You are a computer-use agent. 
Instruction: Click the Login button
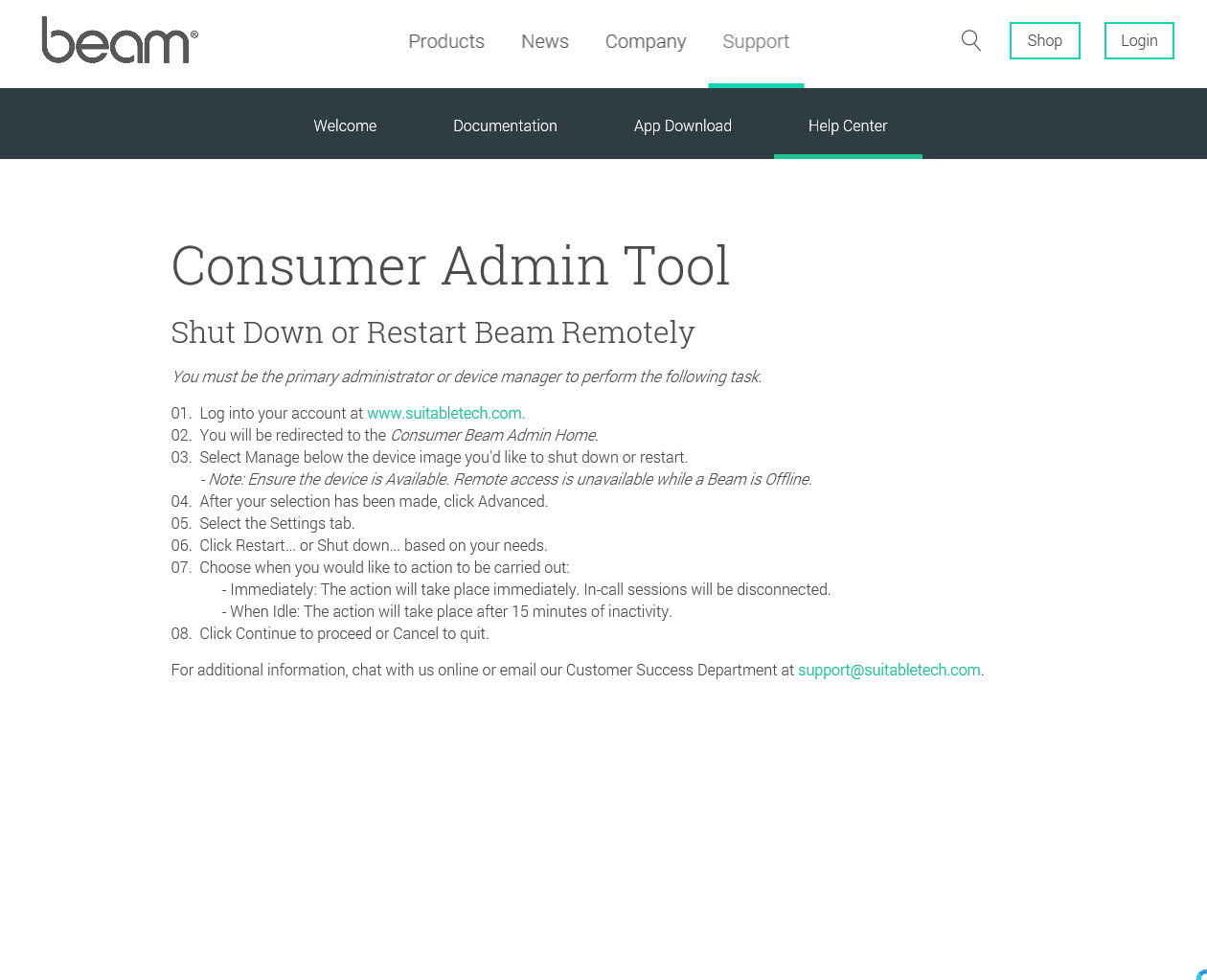1139,40
